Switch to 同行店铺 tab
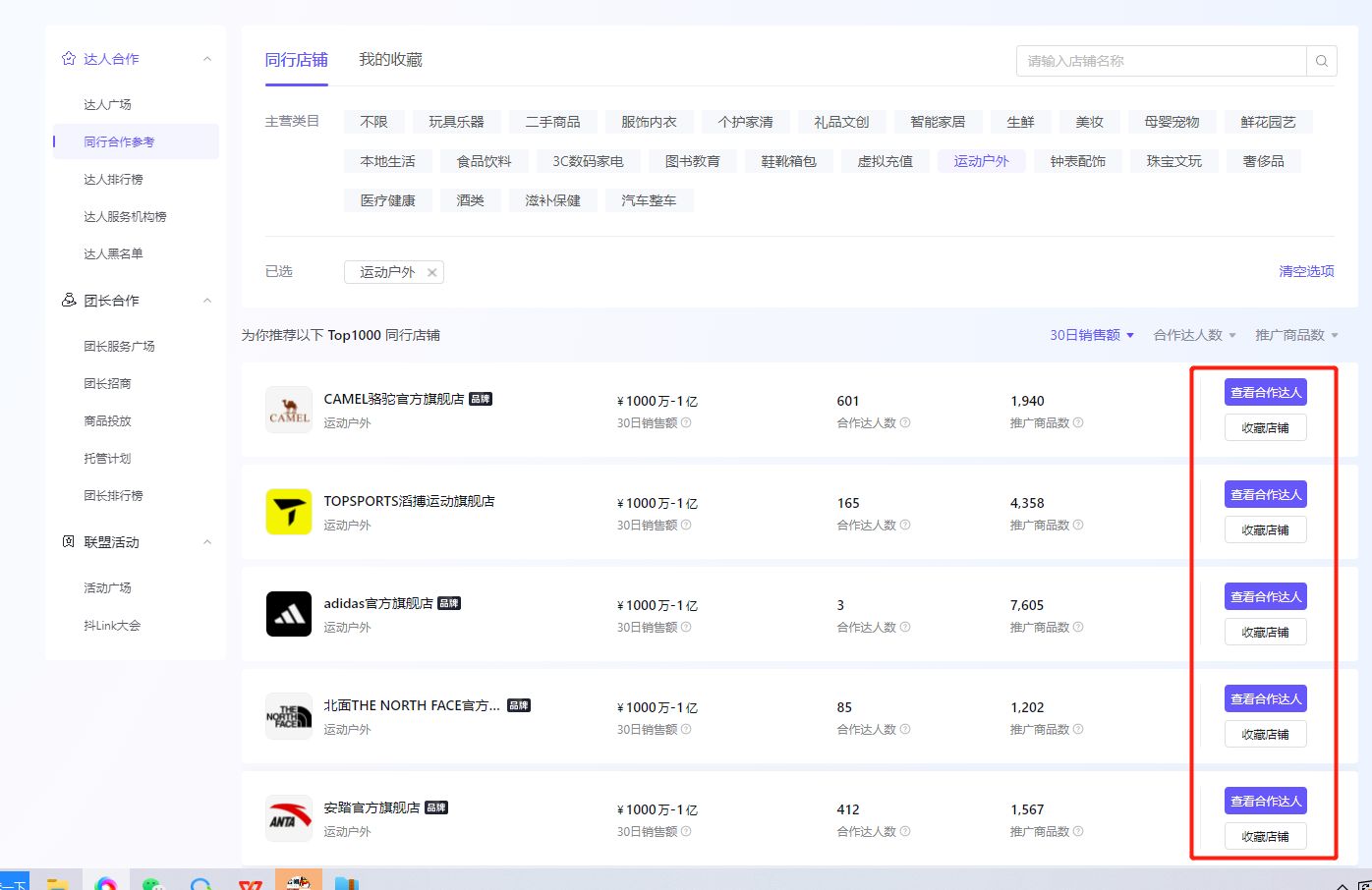1372x890 pixels. [x=297, y=60]
